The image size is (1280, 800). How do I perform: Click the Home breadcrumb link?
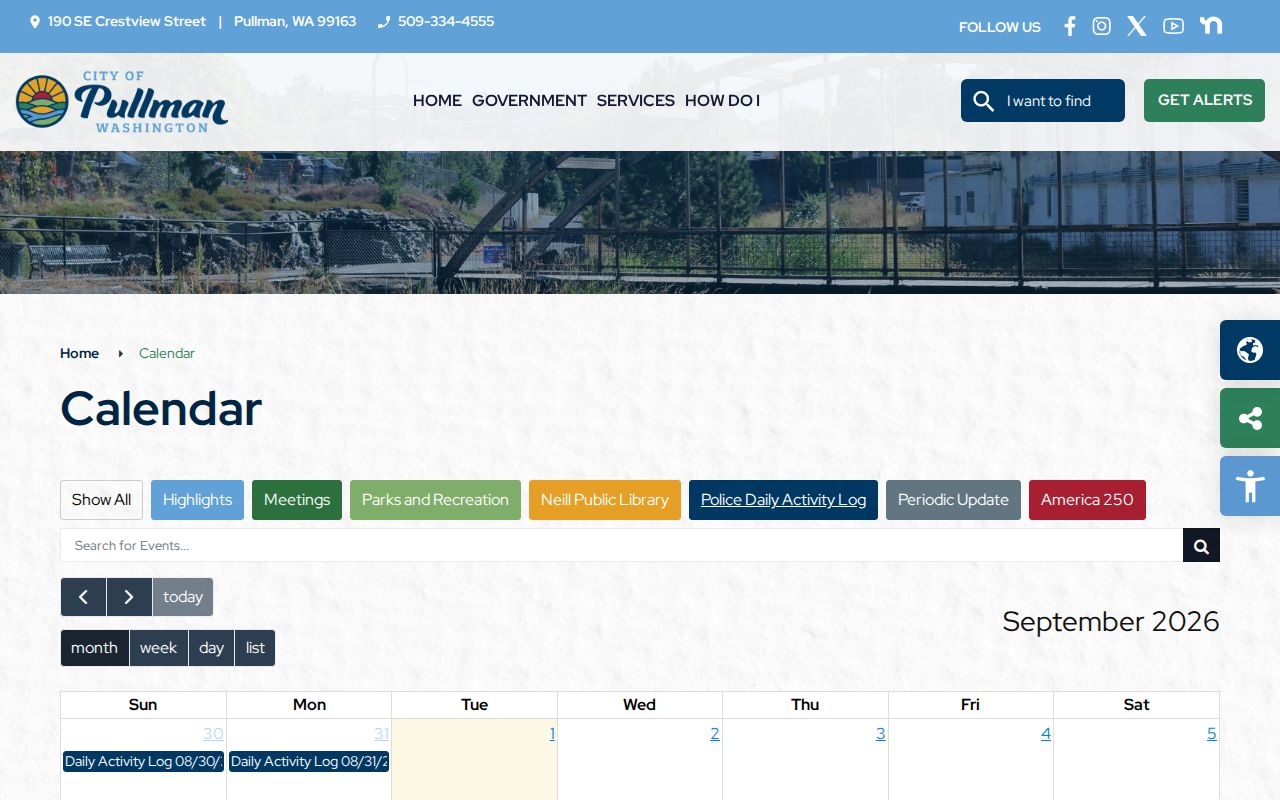tap(79, 353)
